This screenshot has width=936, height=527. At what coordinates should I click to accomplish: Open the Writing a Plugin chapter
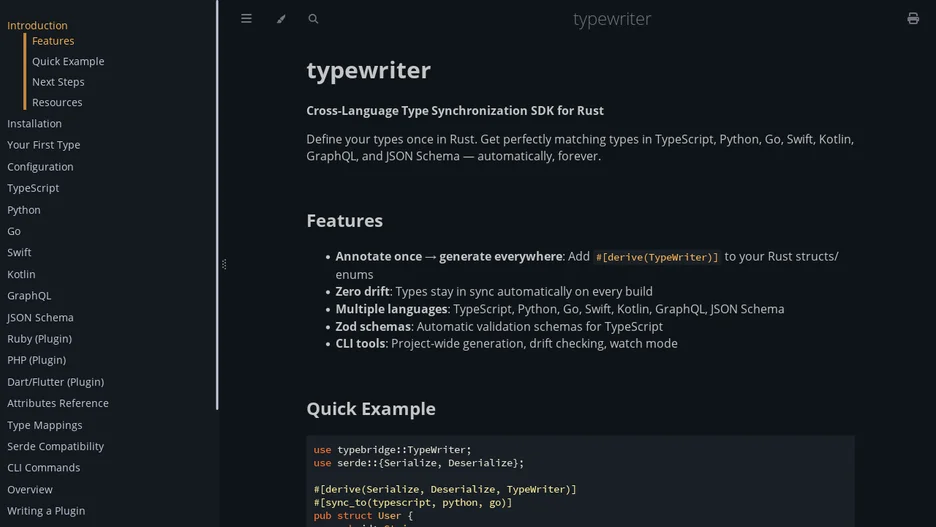tap(46, 511)
